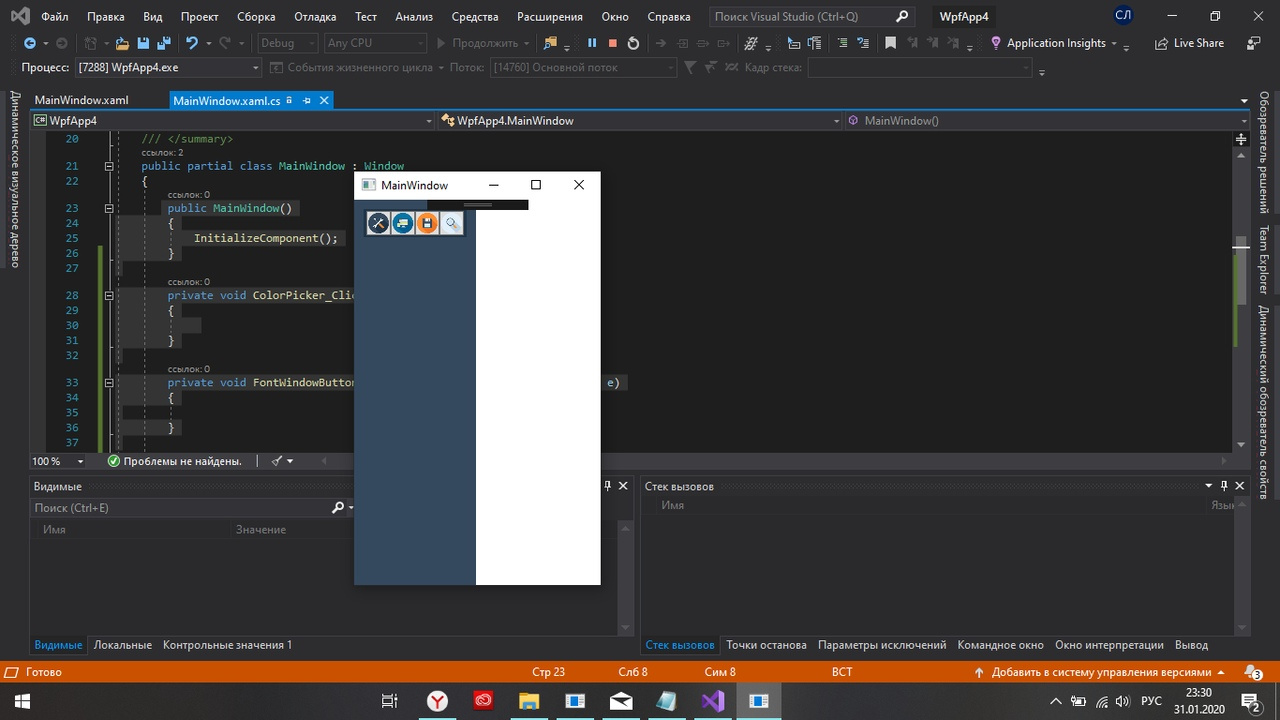Pause debugging execution
Viewport: 1280px width, 720px height.
(591, 43)
